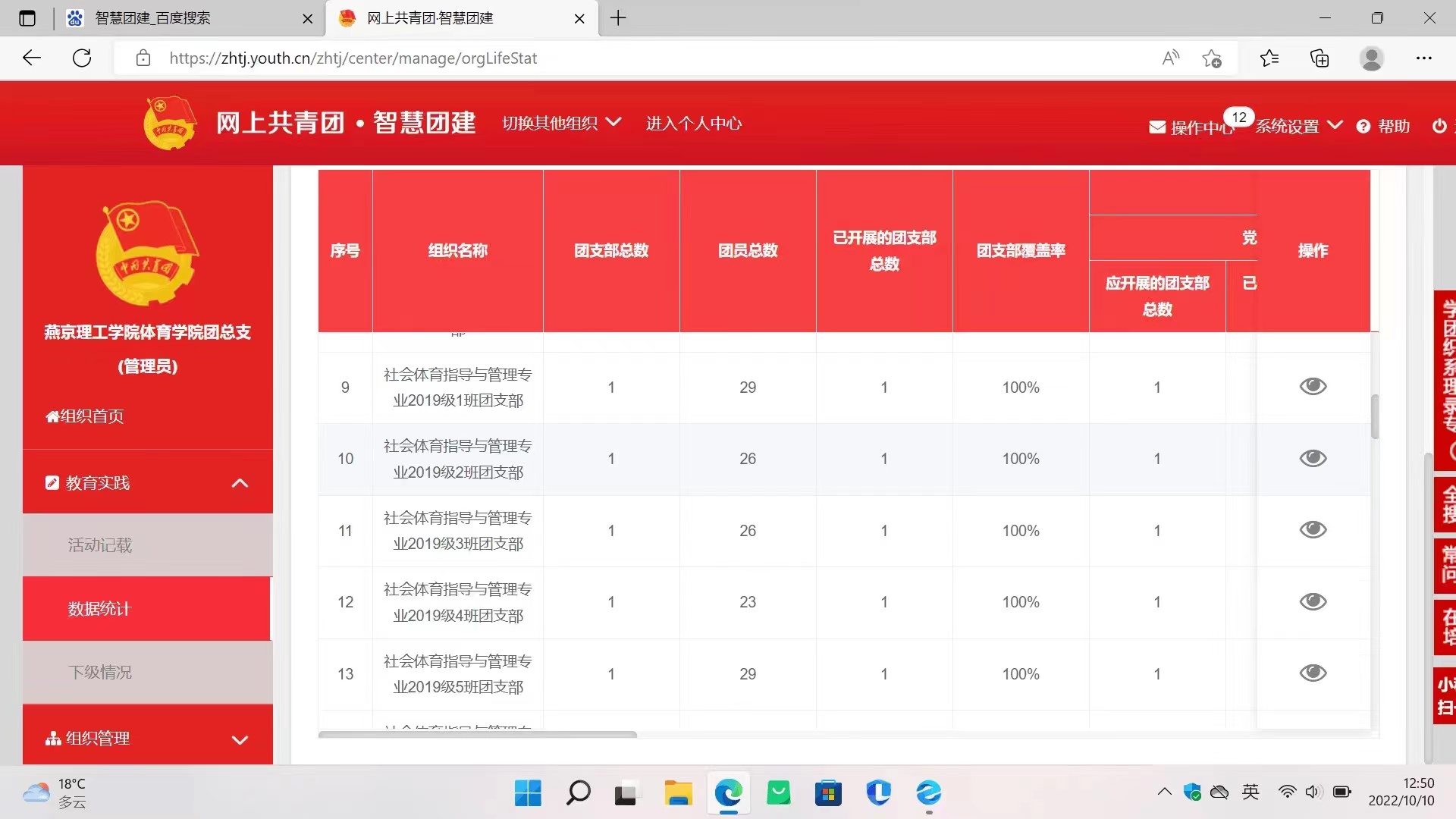Screen dimensions: 1456x819
Task: Open the 系统设置 dropdown menu
Action: pyautogui.click(x=1298, y=126)
